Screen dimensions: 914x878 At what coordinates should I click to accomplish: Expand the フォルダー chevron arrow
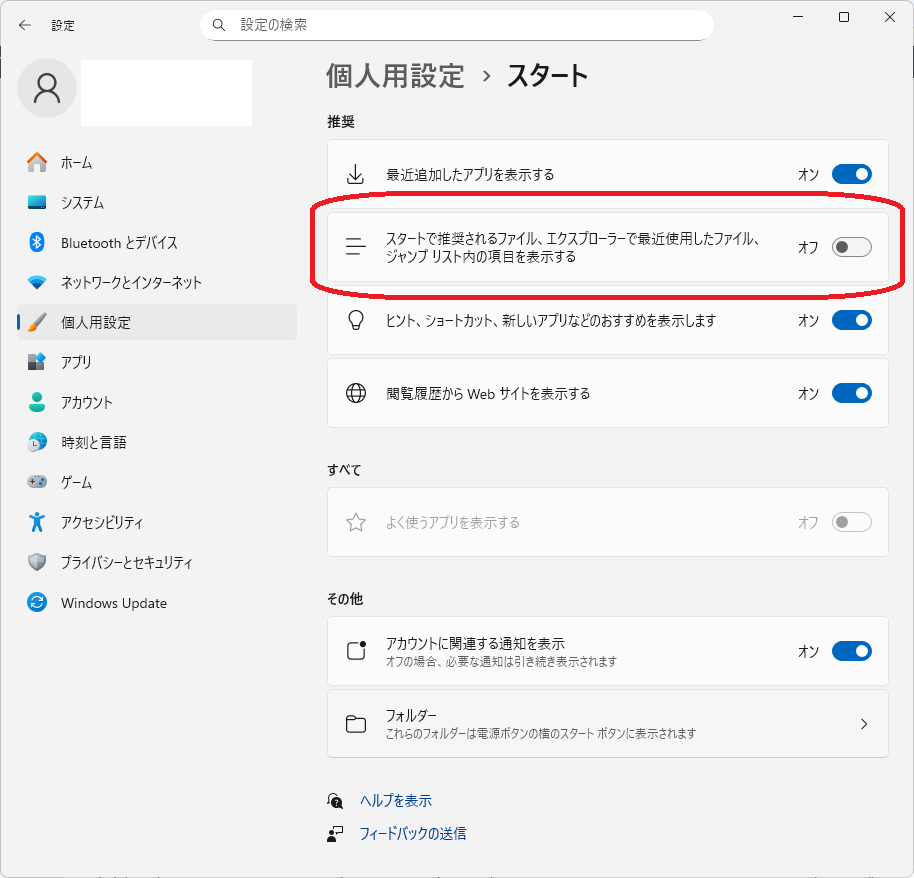[864, 724]
